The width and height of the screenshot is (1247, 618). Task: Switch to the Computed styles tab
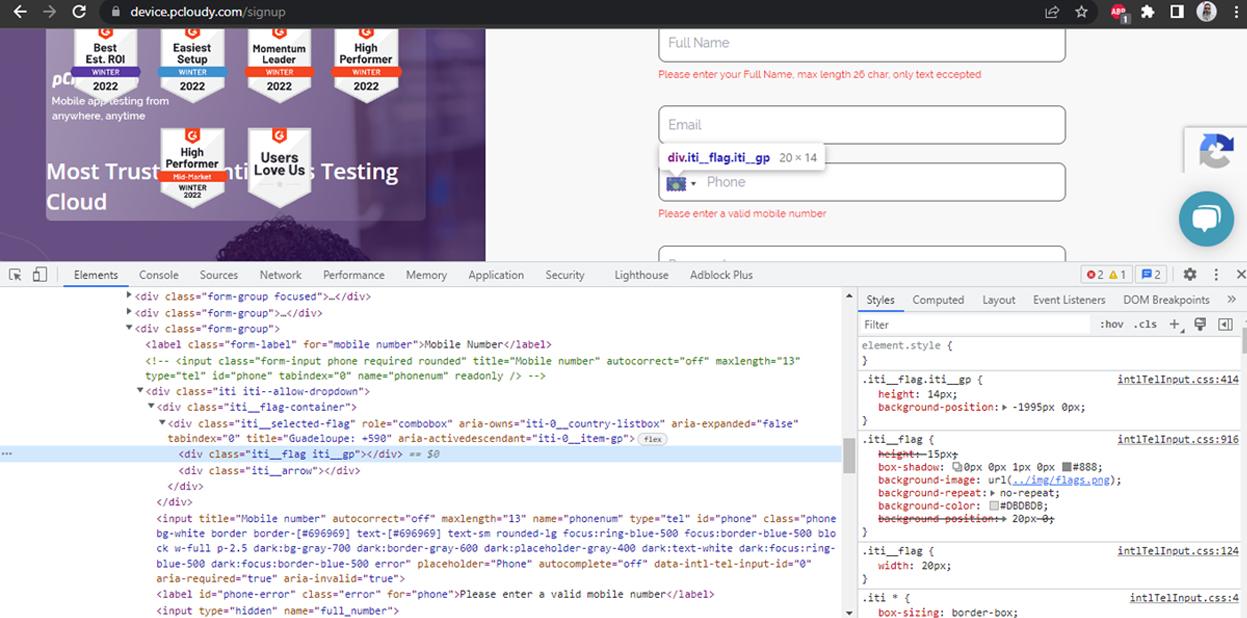[x=938, y=299]
